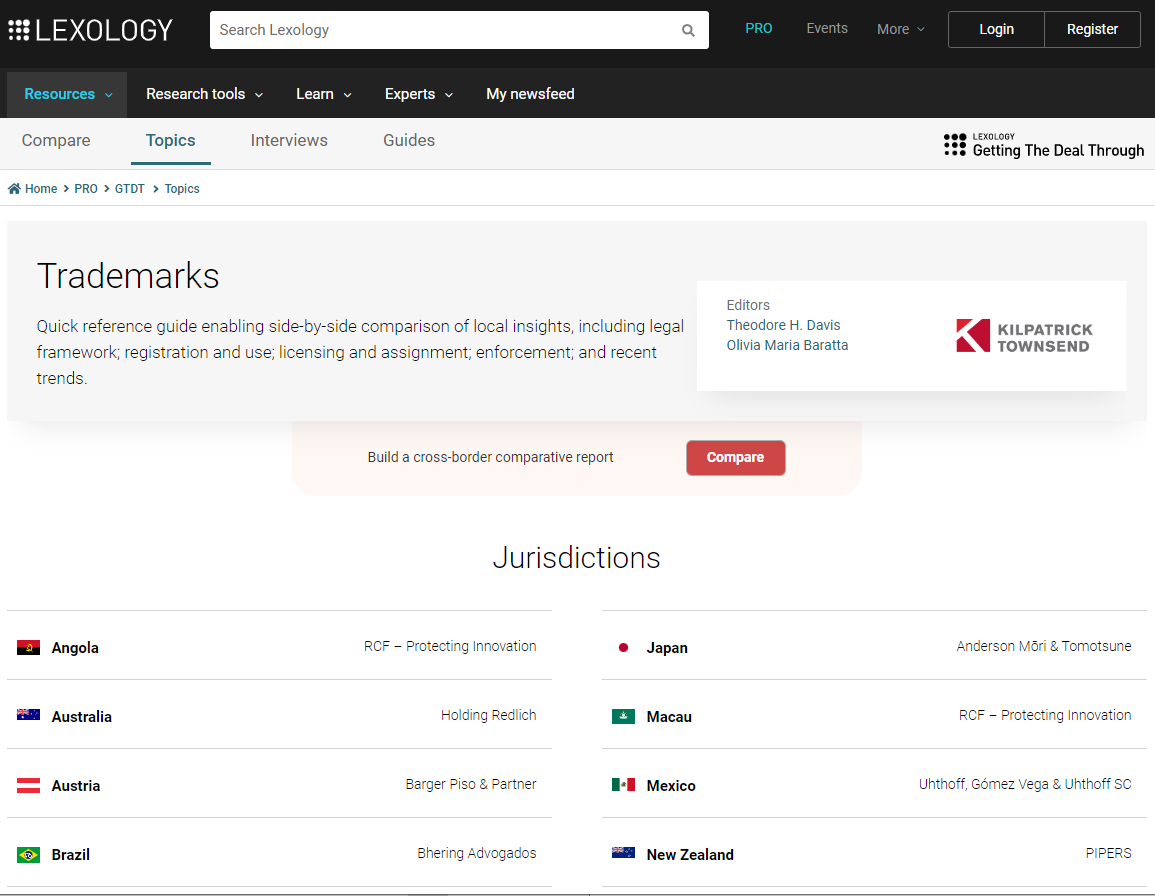Switch to the Compare tab
The image size is (1155, 896).
pyautogui.click(x=56, y=140)
